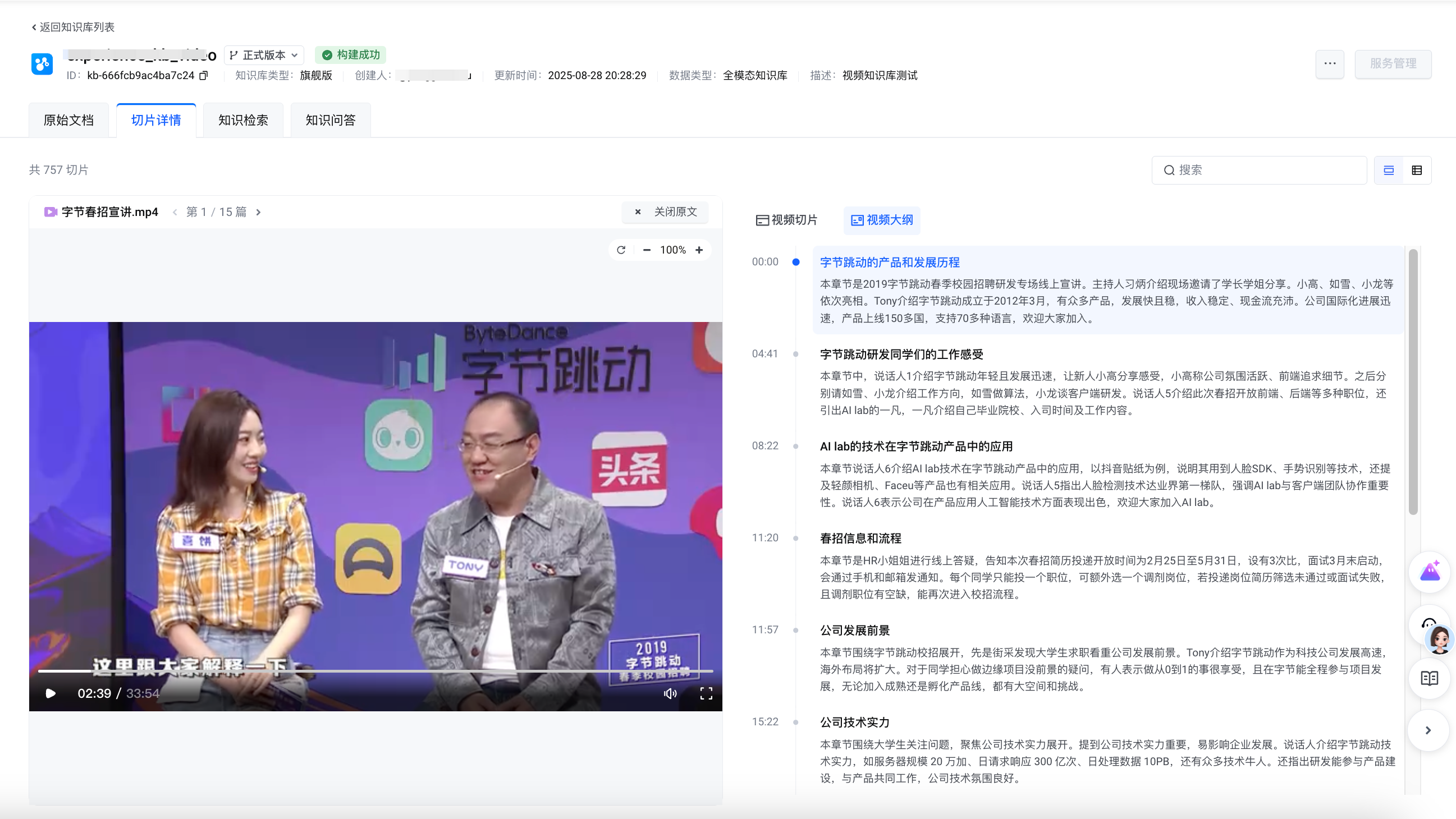Return to knowledge base list link
The height and width of the screenshot is (819, 1456).
coord(72,27)
